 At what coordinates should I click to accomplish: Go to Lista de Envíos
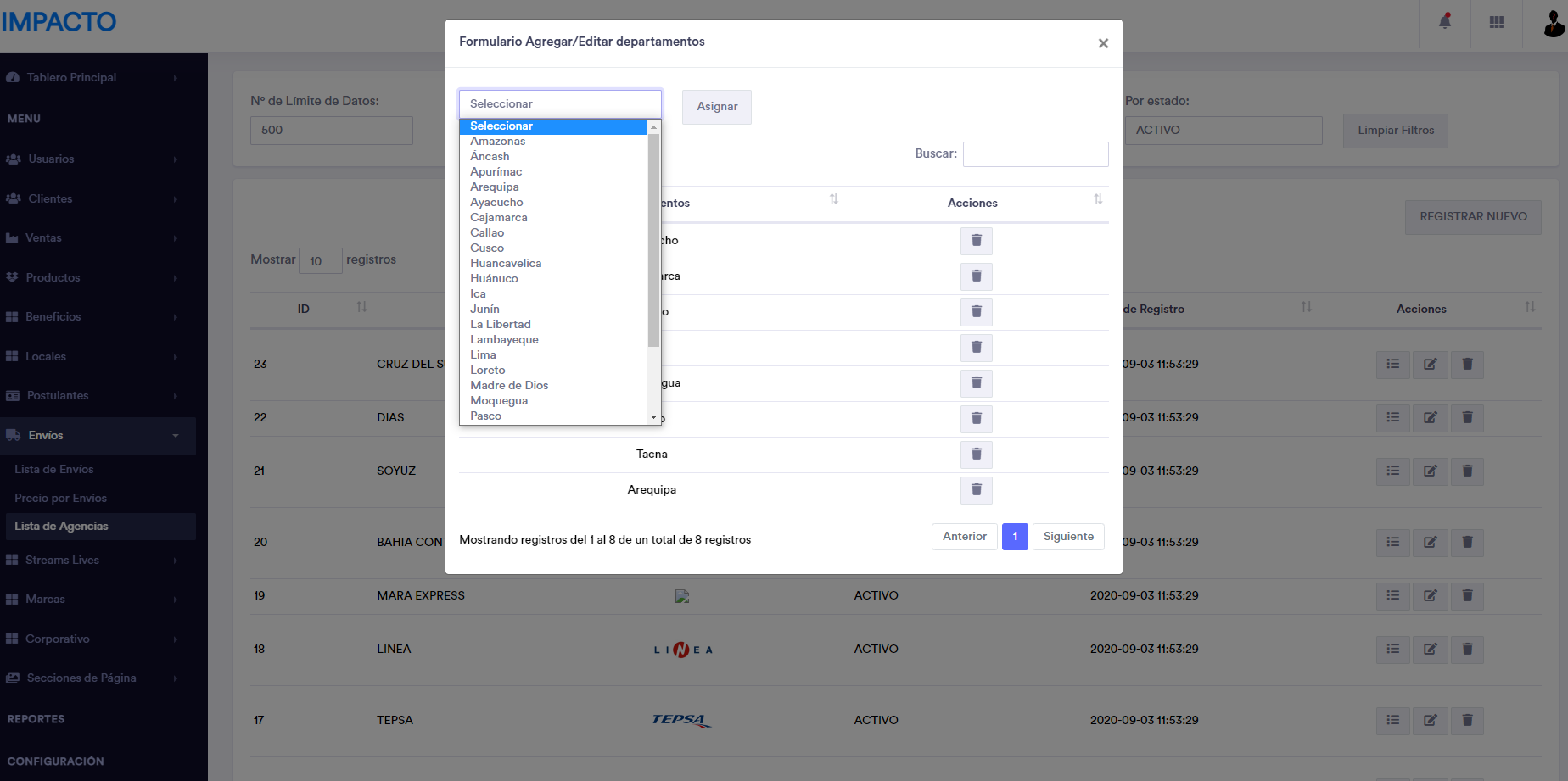tap(54, 470)
